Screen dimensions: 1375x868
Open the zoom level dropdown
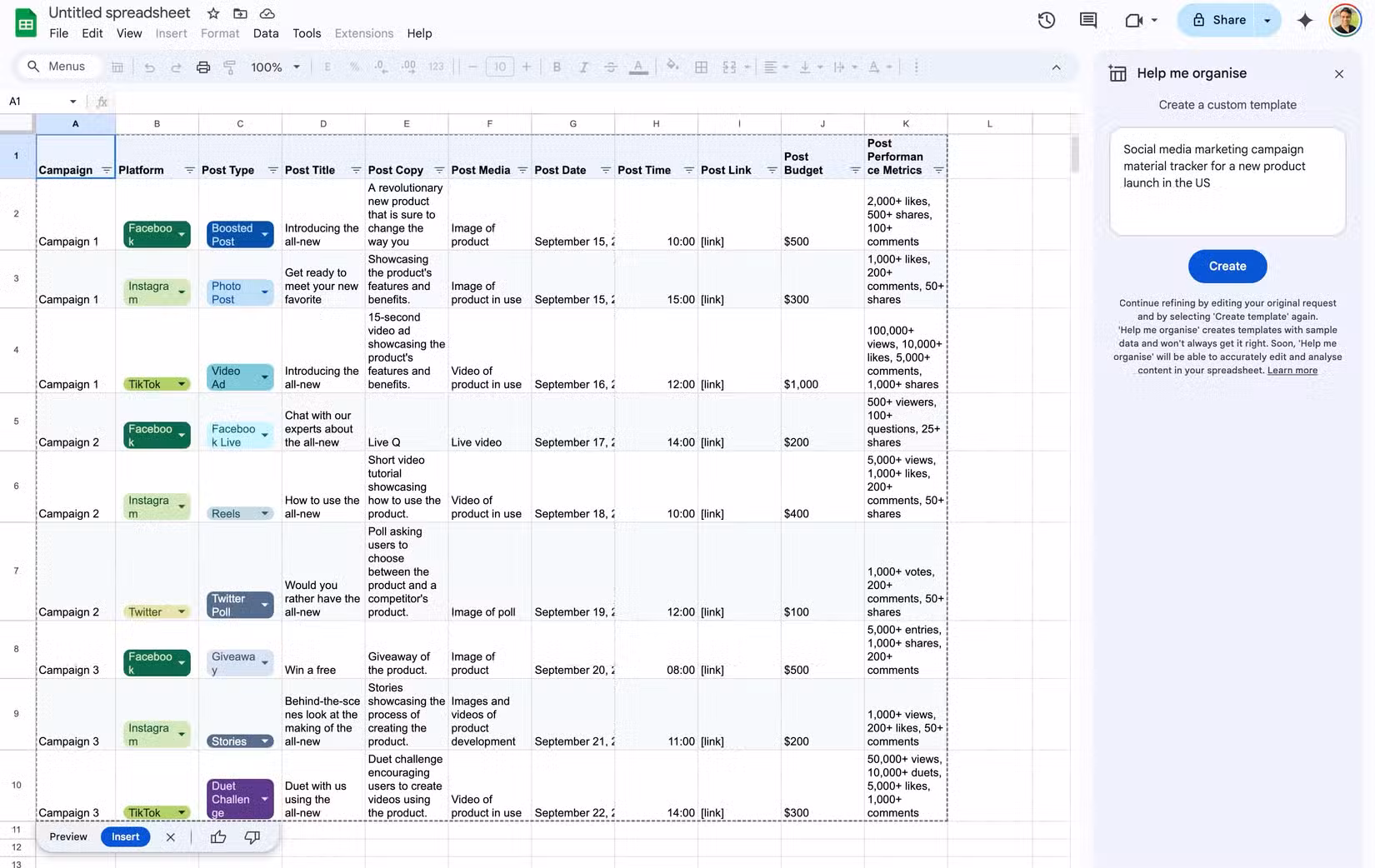[x=275, y=67]
